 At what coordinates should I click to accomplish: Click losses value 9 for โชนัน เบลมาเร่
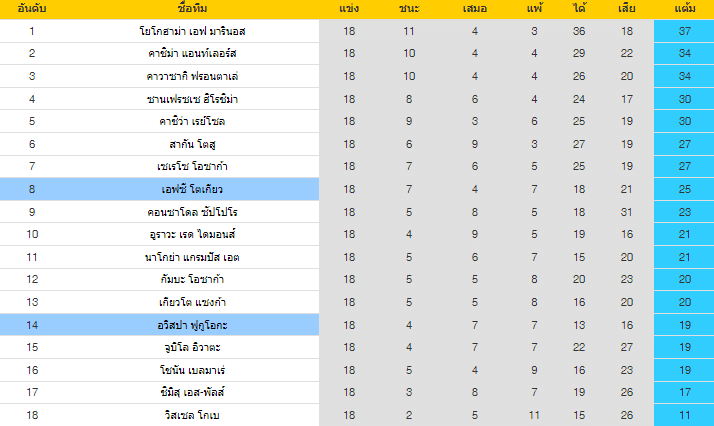[x=534, y=370]
